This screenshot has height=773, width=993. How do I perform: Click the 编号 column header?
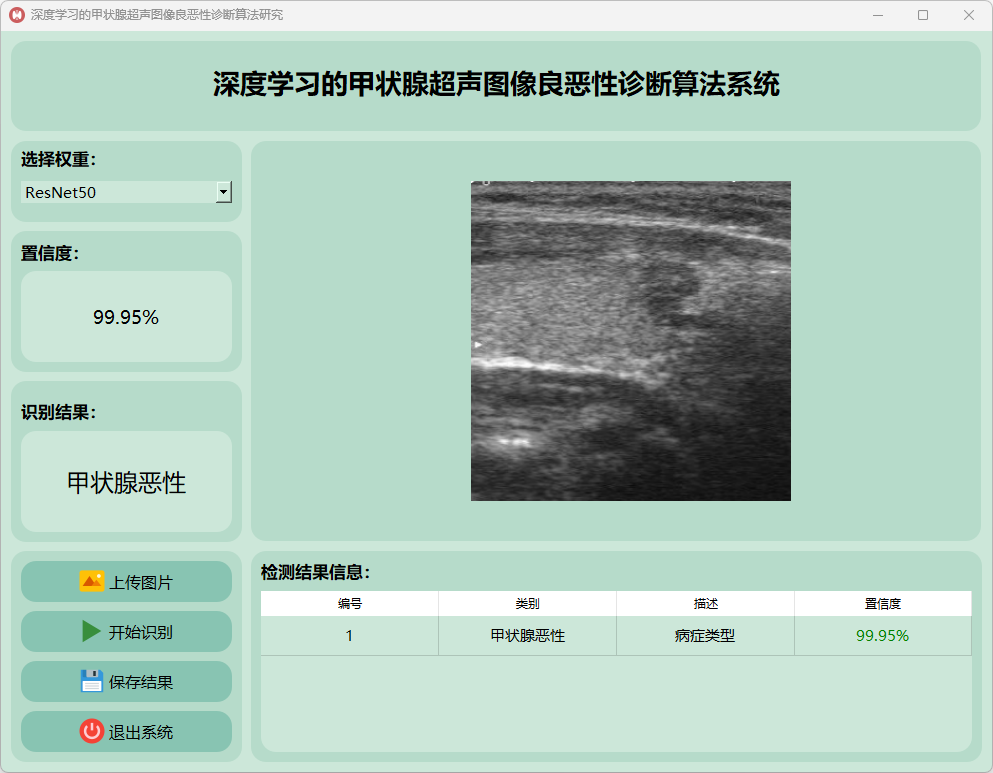(349, 604)
